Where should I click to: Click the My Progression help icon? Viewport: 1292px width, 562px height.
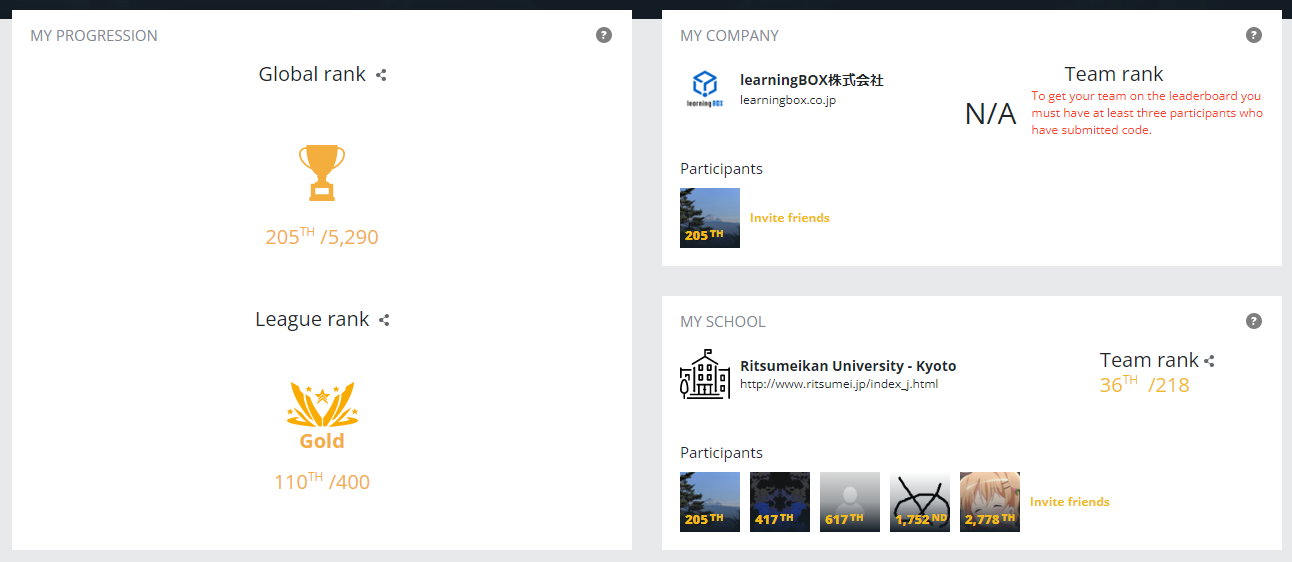(x=604, y=35)
